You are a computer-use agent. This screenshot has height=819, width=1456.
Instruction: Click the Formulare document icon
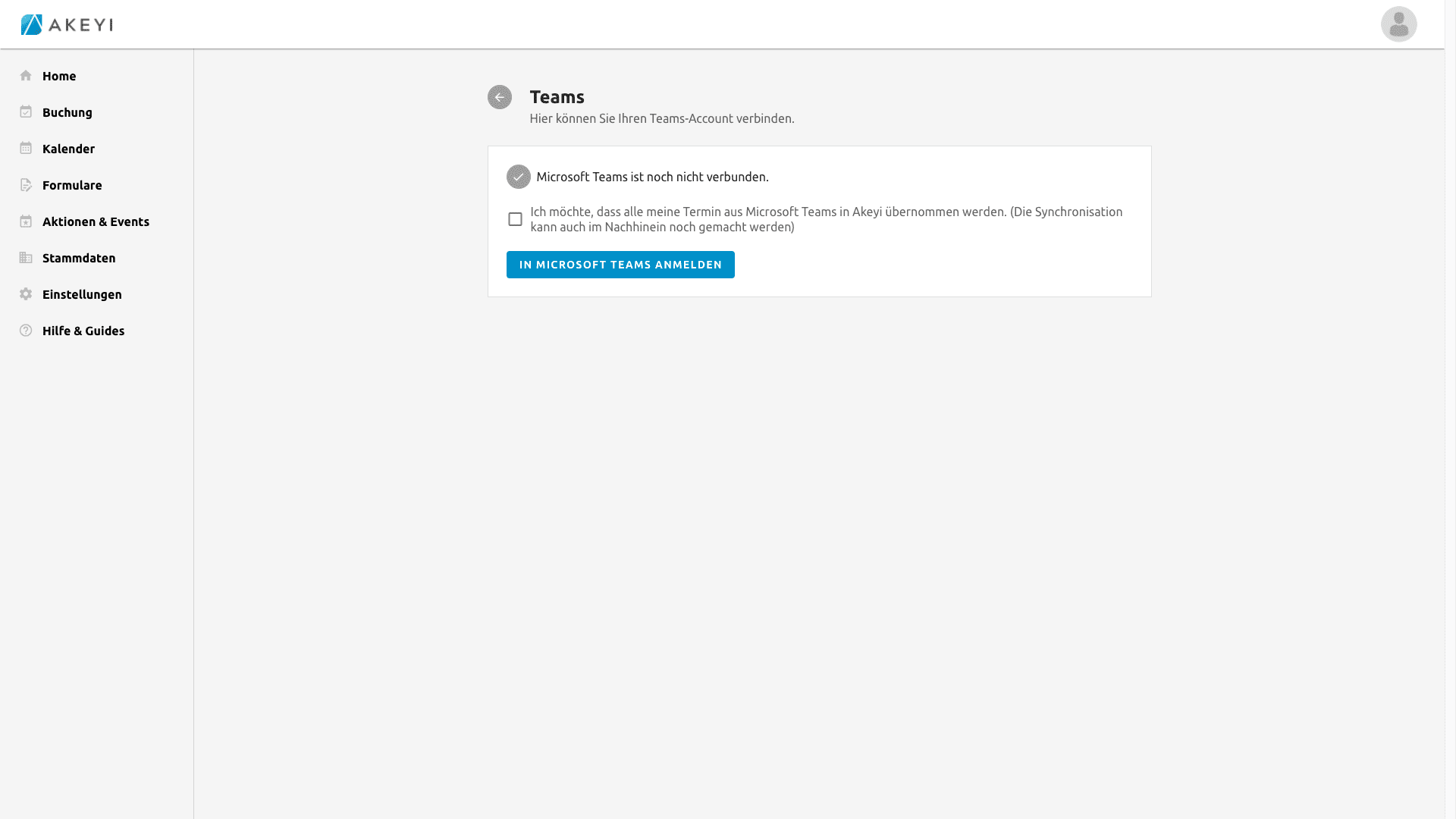pyautogui.click(x=26, y=185)
